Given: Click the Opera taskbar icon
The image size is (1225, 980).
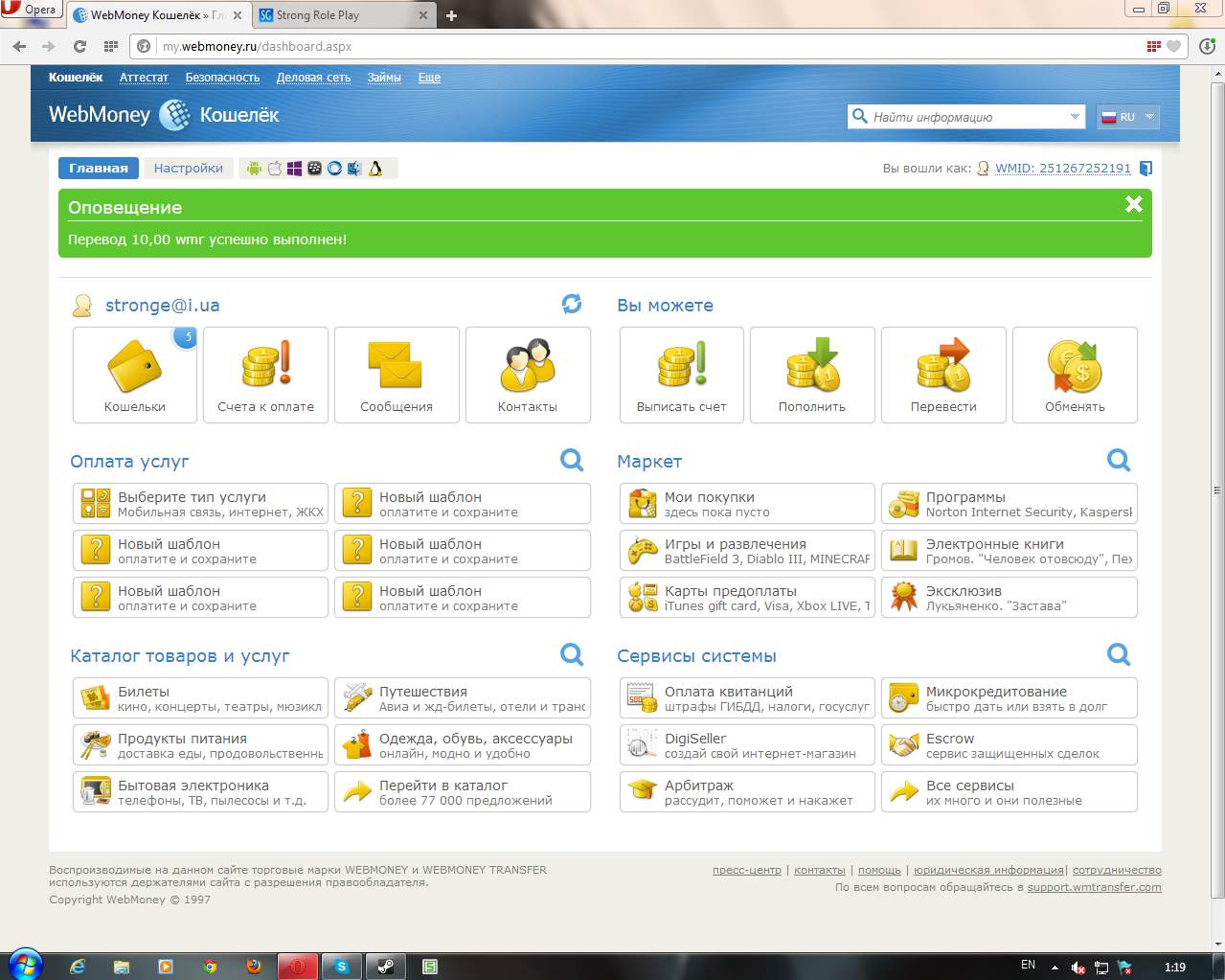Looking at the screenshot, I should (298, 967).
